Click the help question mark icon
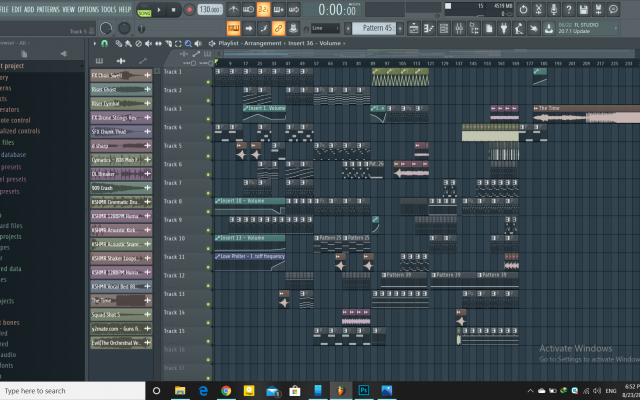 click(569, 9)
